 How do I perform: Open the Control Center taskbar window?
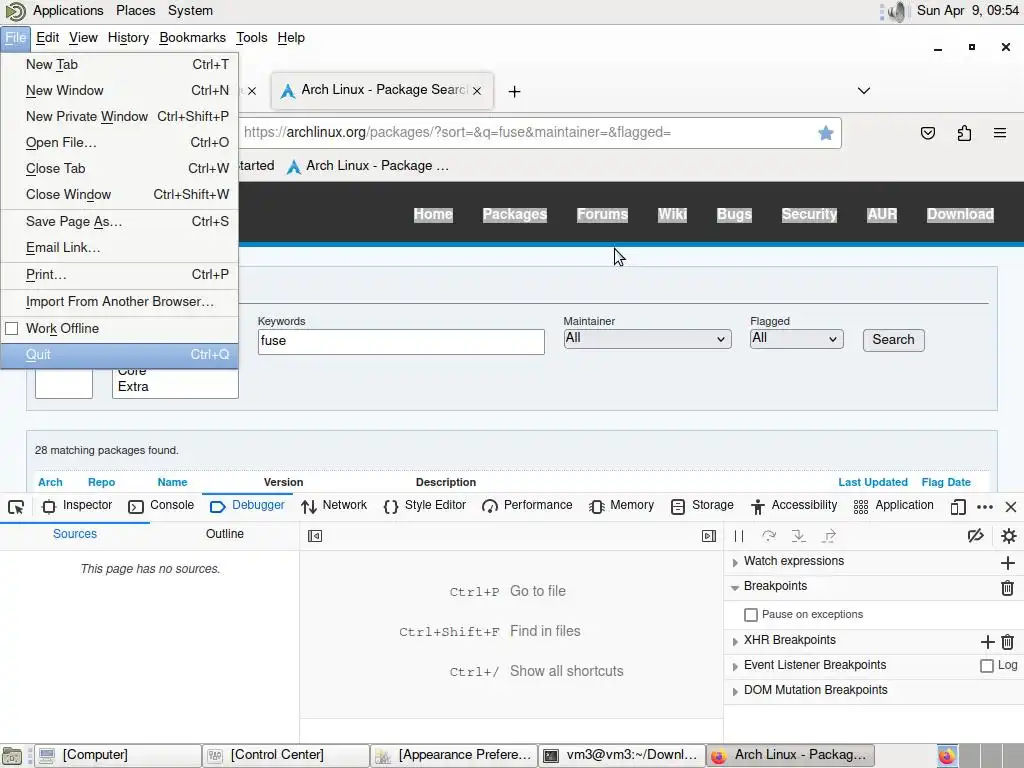(x=285, y=756)
